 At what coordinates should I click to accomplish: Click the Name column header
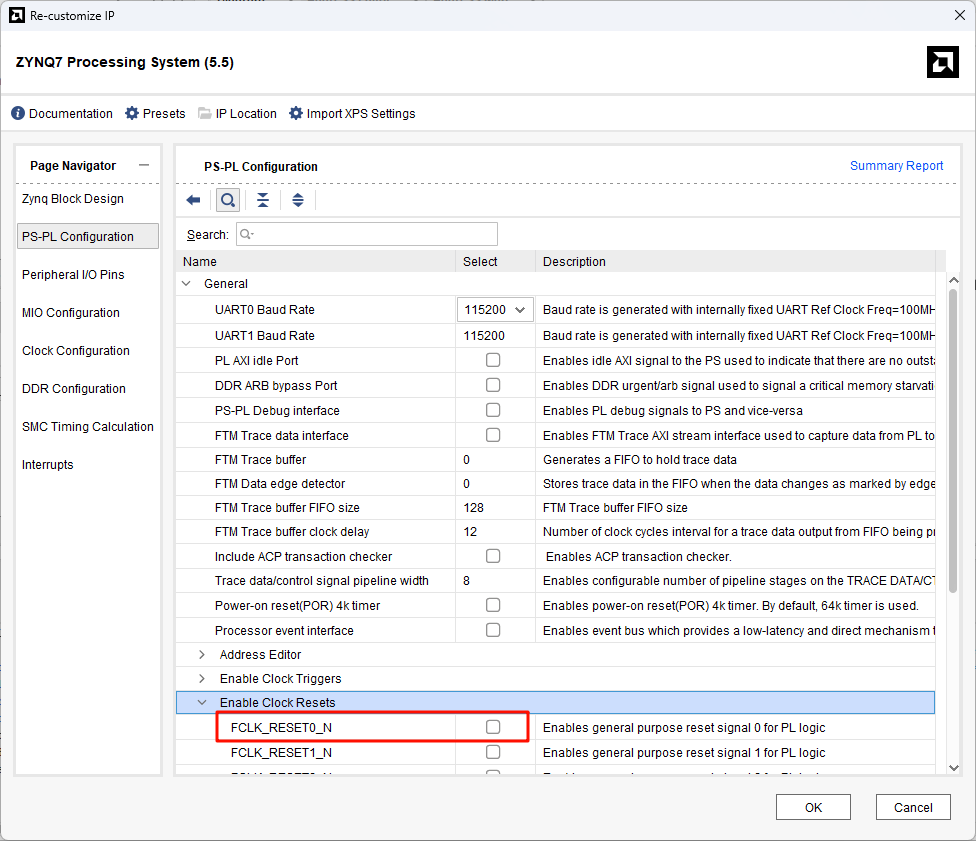pos(316,261)
